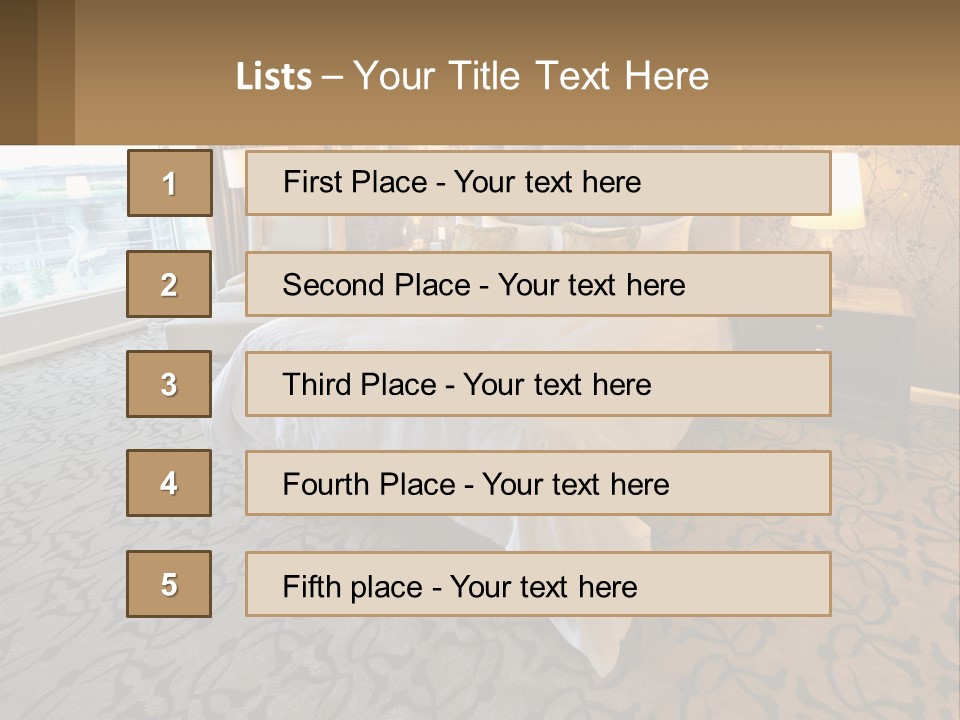This screenshot has height=720, width=960.
Task: Select the Third Place text field
Action: coord(538,384)
